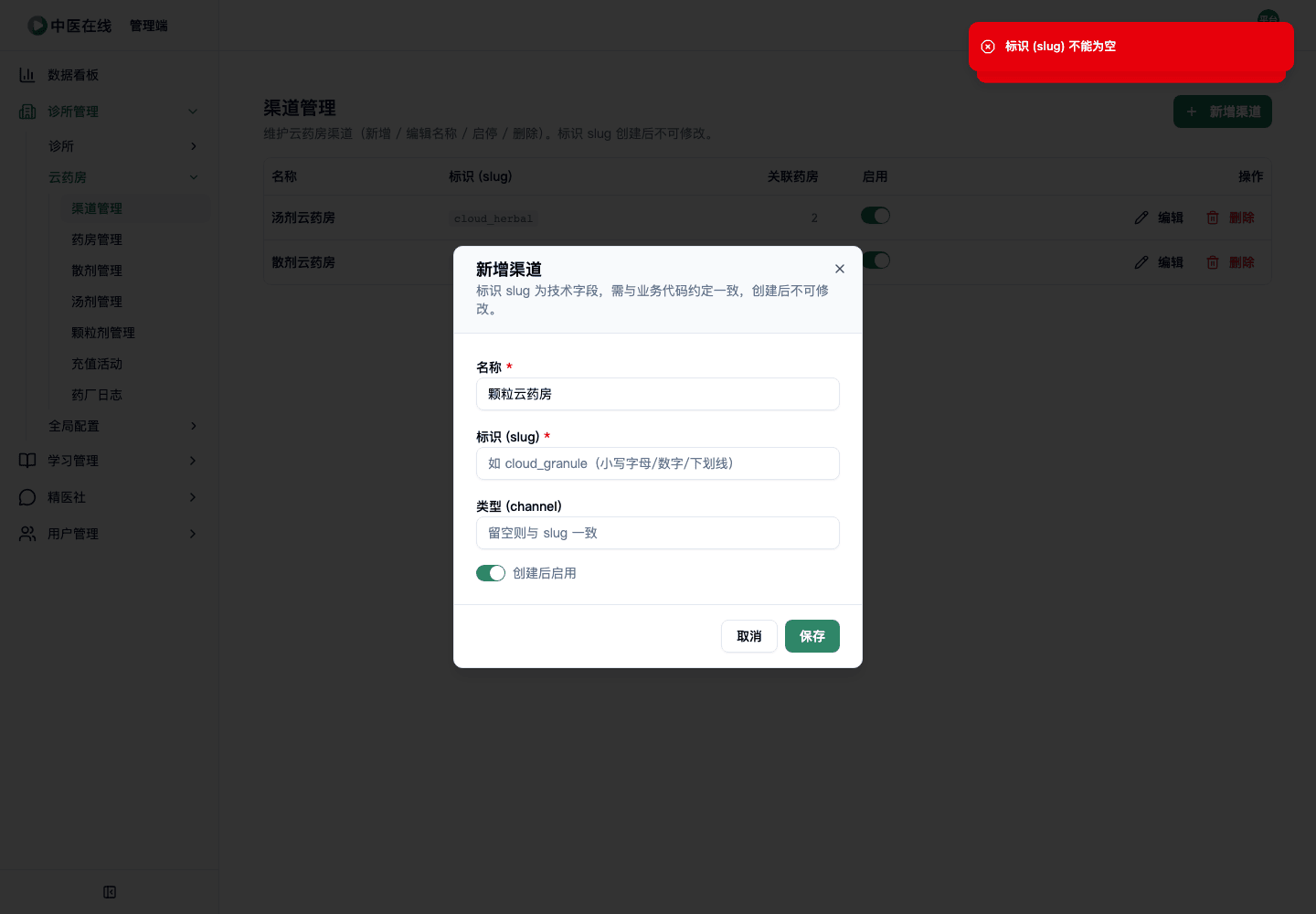
Task: Click trash icon for 散剂云药房 row
Action: (x=1213, y=262)
